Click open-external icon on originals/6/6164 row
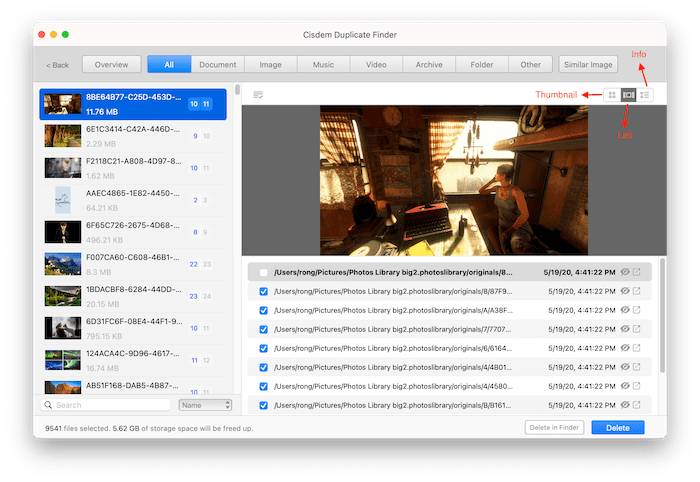Image resolution: width=700 pixels, height=482 pixels. [x=637, y=348]
